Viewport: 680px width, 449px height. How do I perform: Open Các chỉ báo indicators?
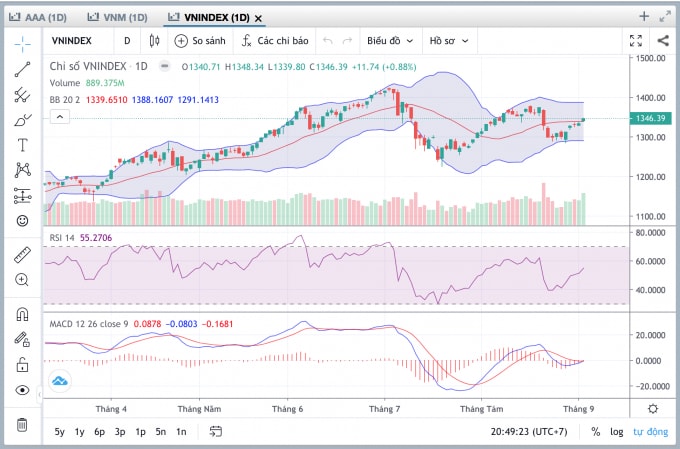coord(275,41)
